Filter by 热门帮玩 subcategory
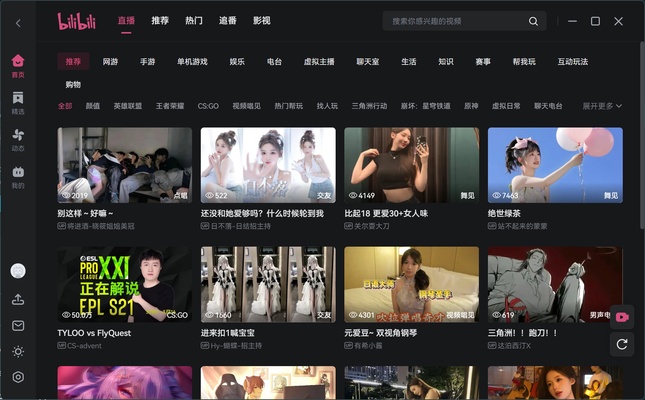645x400 pixels. 288,106
